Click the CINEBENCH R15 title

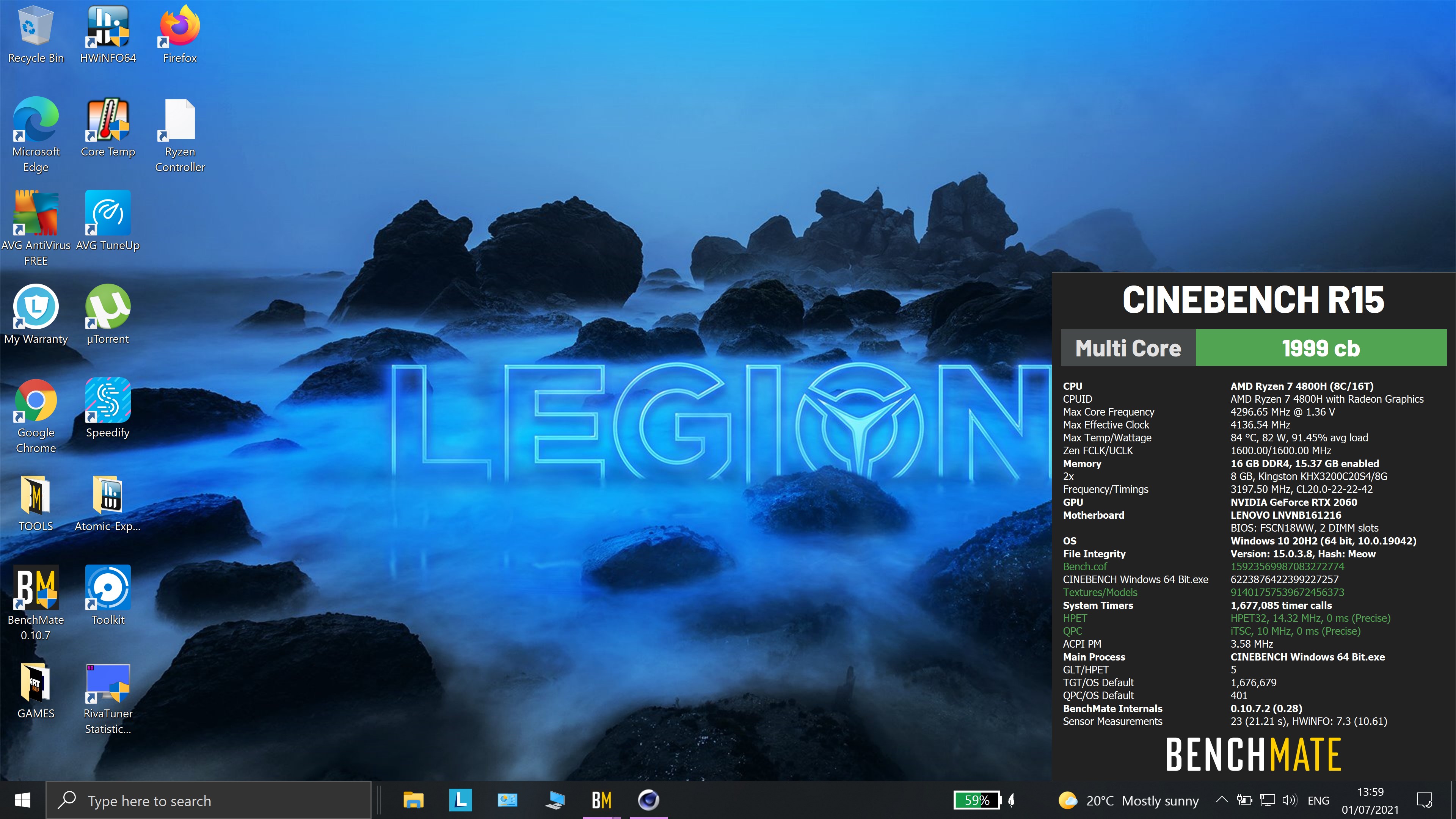1253,300
